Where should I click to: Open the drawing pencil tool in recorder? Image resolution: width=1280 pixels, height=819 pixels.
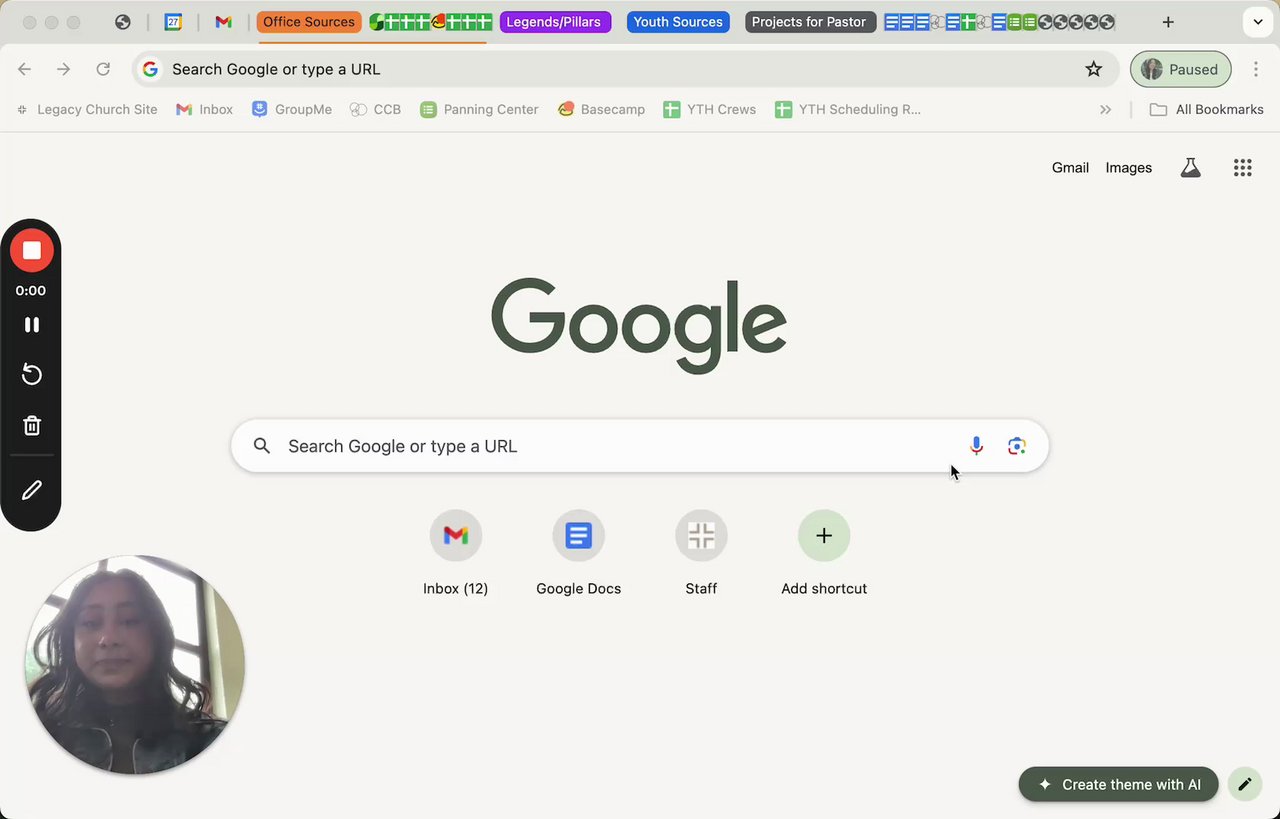31,490
